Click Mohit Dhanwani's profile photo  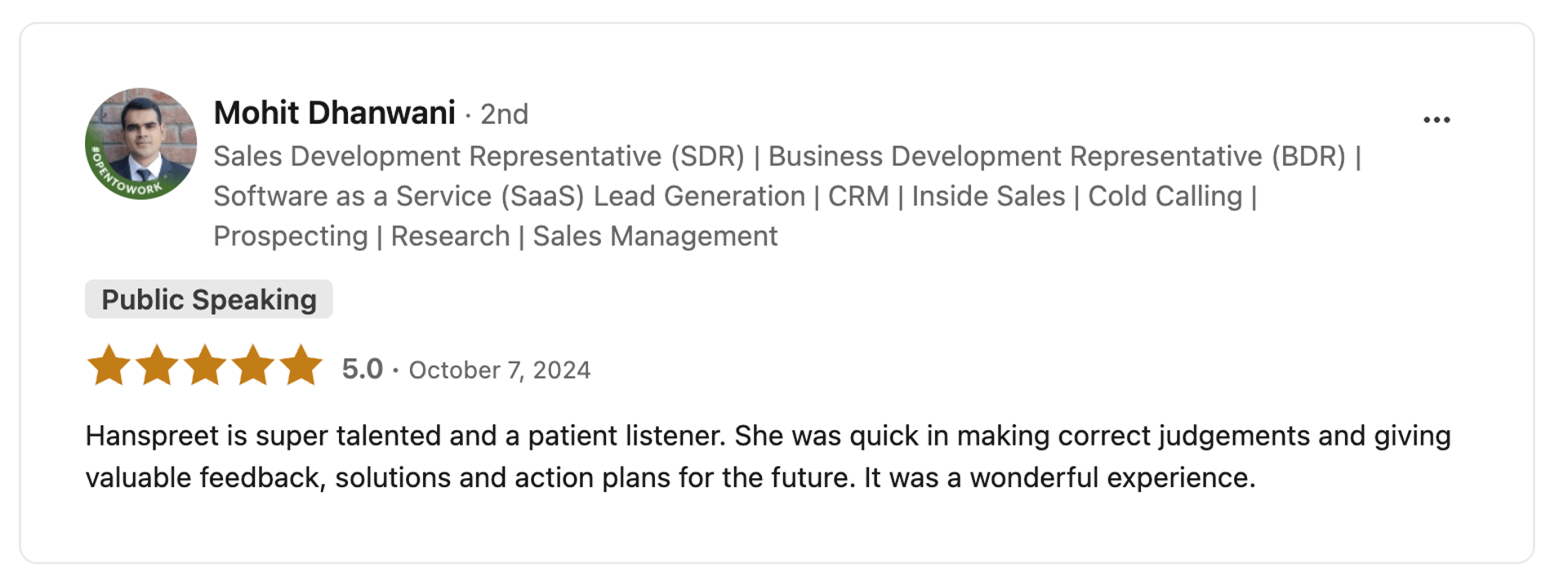coord(141,139)
